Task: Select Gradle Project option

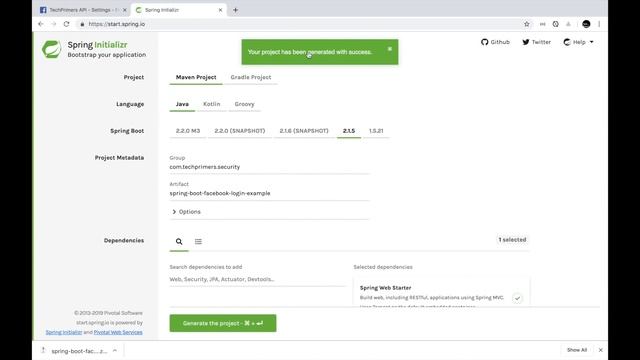Action: (251, 77)
